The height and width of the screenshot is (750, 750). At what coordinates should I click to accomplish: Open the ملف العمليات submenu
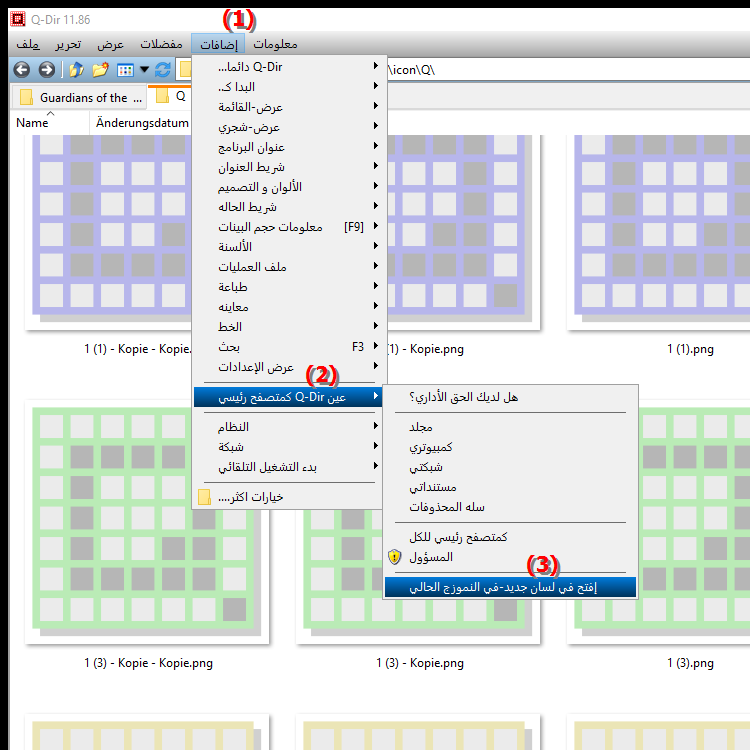click(x=288, y=267)
